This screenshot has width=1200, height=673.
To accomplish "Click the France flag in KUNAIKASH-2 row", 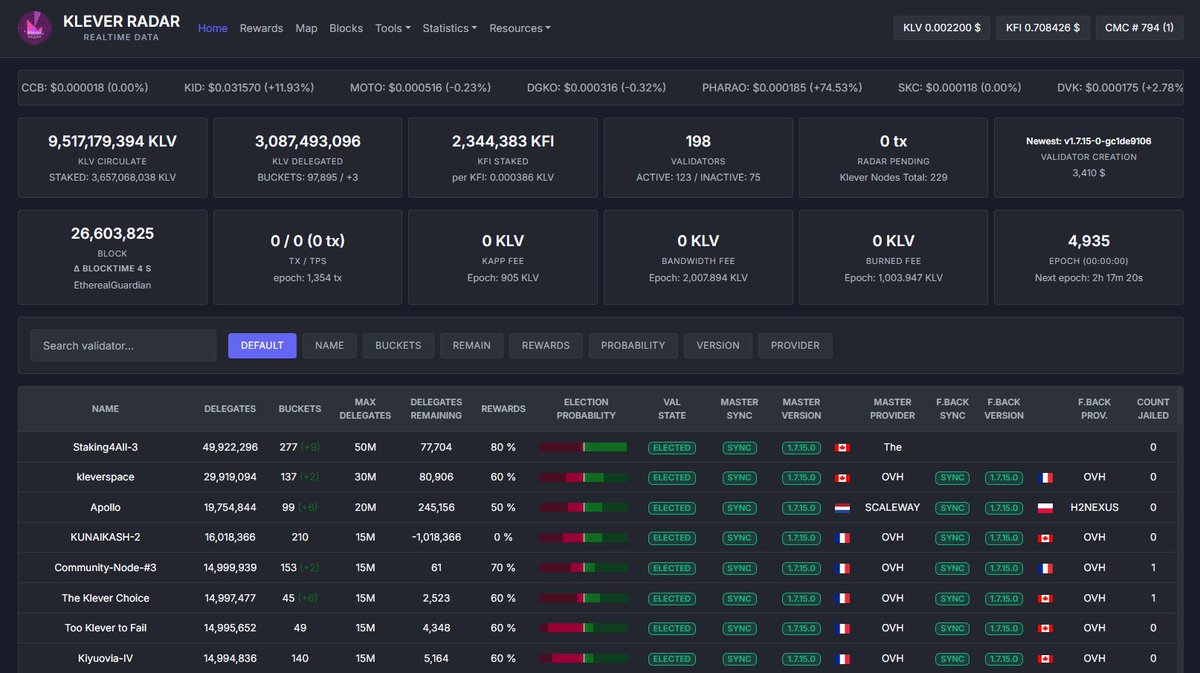I will coord(842,537).
